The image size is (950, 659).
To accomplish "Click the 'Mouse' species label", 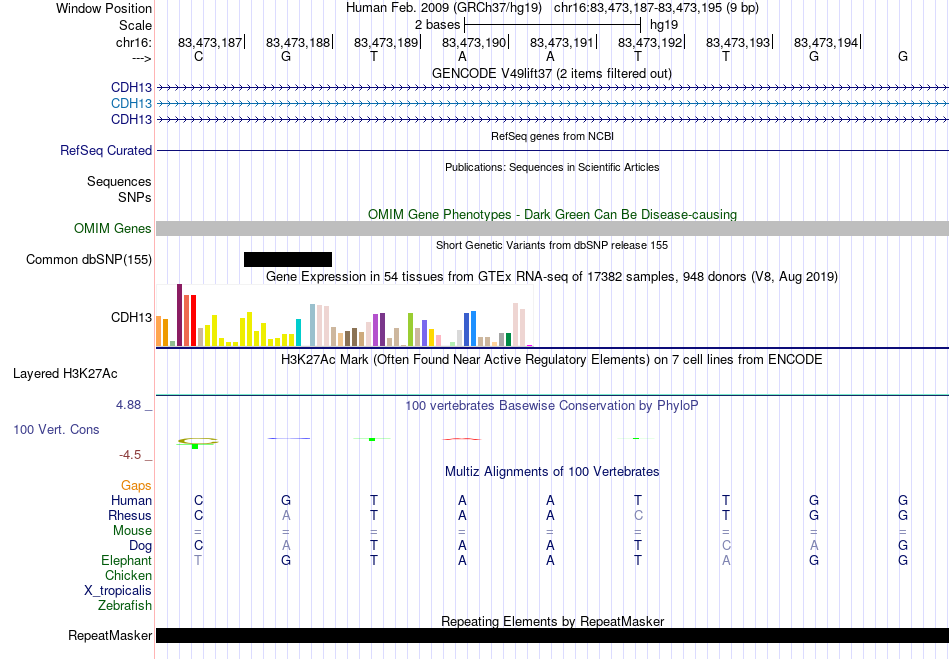I will coord(132,531).
